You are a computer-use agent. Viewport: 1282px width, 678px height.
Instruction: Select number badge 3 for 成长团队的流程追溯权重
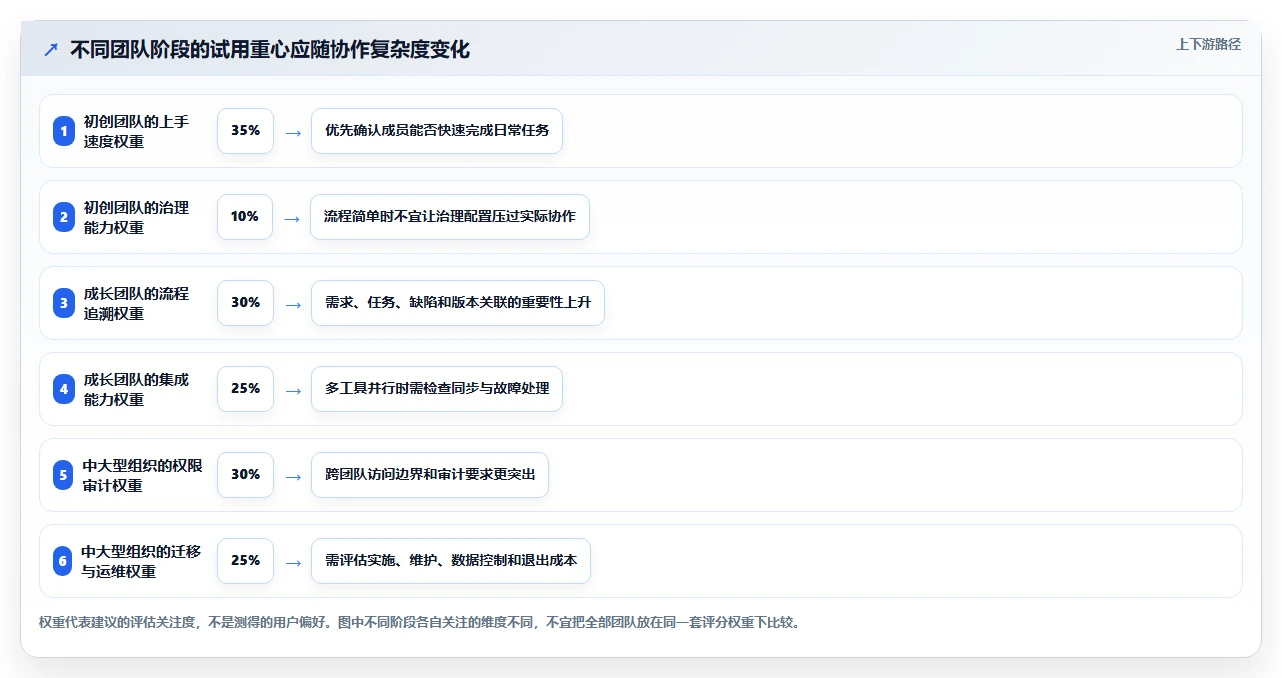[64, 303]
